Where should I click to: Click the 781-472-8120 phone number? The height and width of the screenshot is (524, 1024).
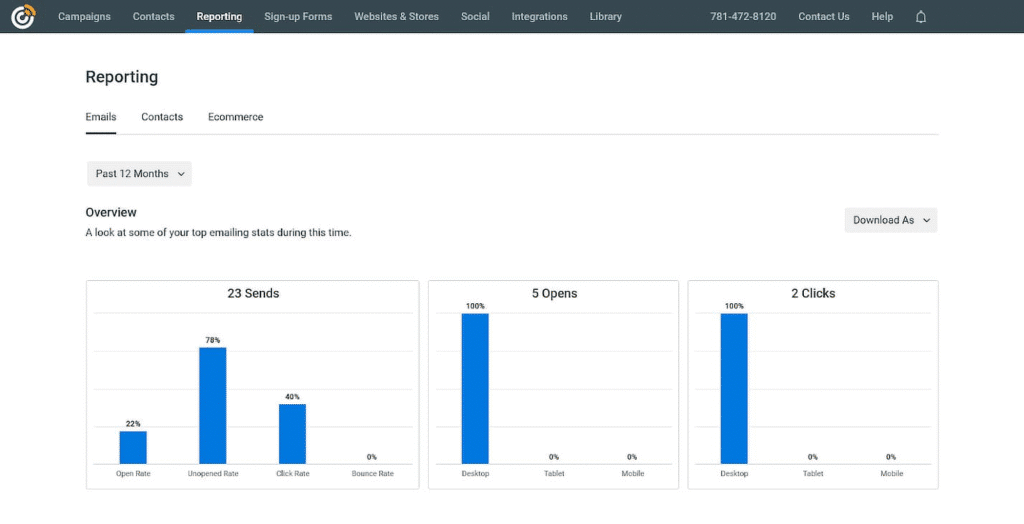(743, 16)
